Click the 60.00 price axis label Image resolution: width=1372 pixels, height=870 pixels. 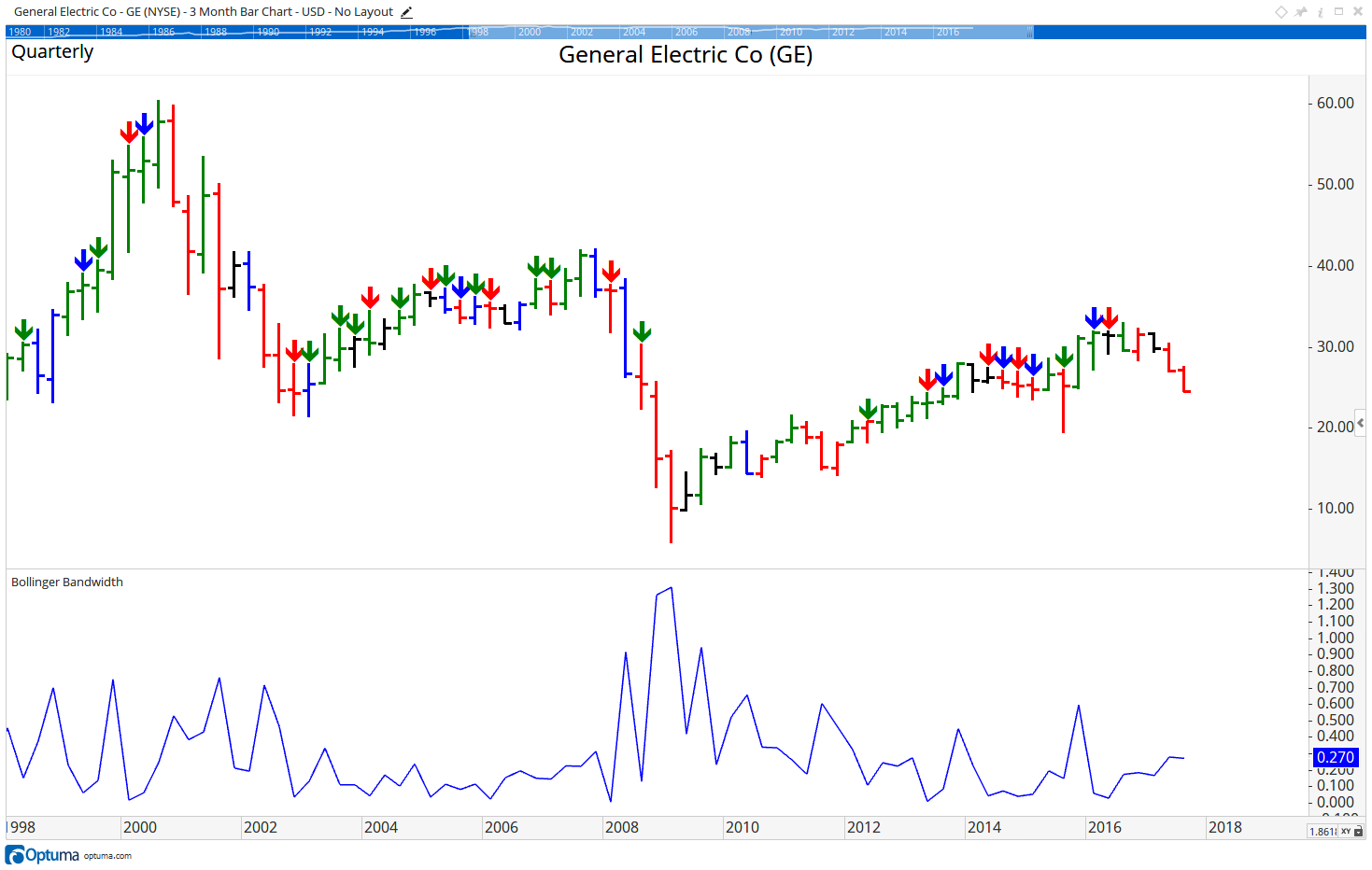click(x=1336, y=103)
